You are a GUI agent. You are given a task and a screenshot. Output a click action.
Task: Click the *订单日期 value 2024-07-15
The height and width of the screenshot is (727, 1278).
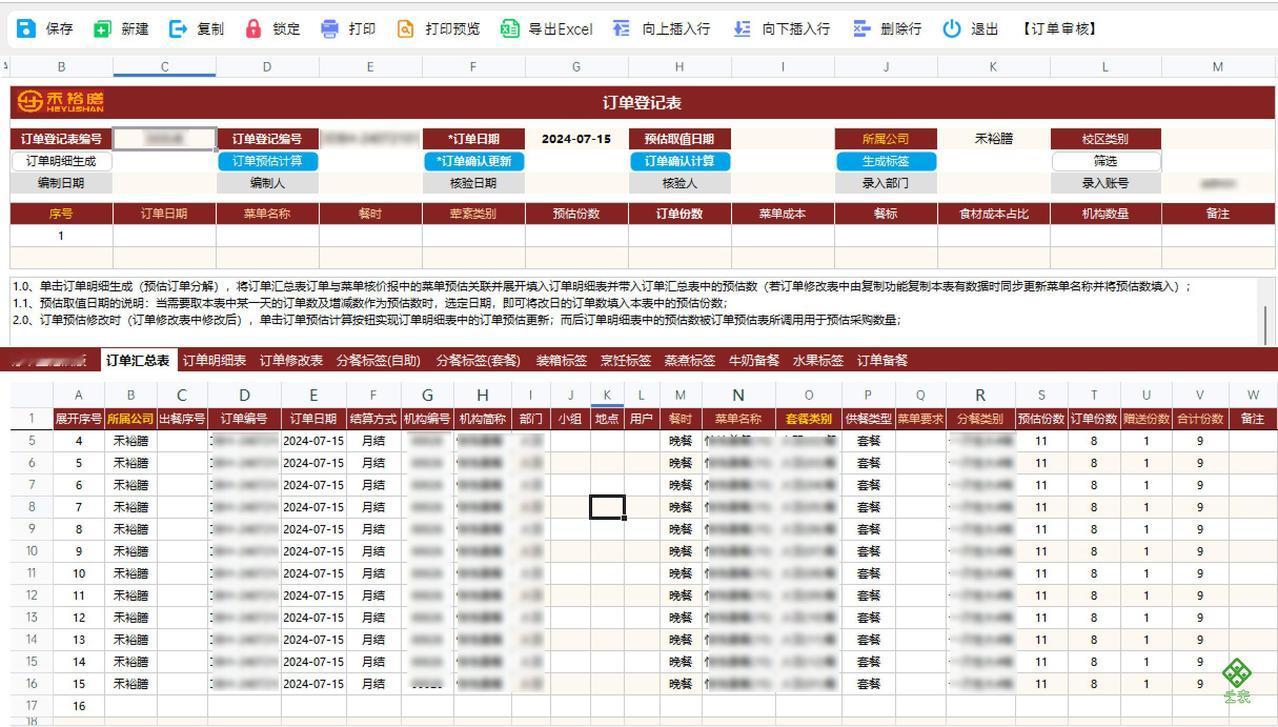coord(576,139)
